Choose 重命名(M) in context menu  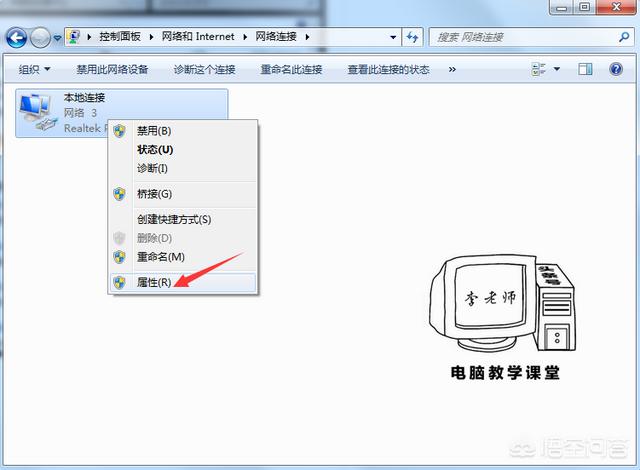183,257
